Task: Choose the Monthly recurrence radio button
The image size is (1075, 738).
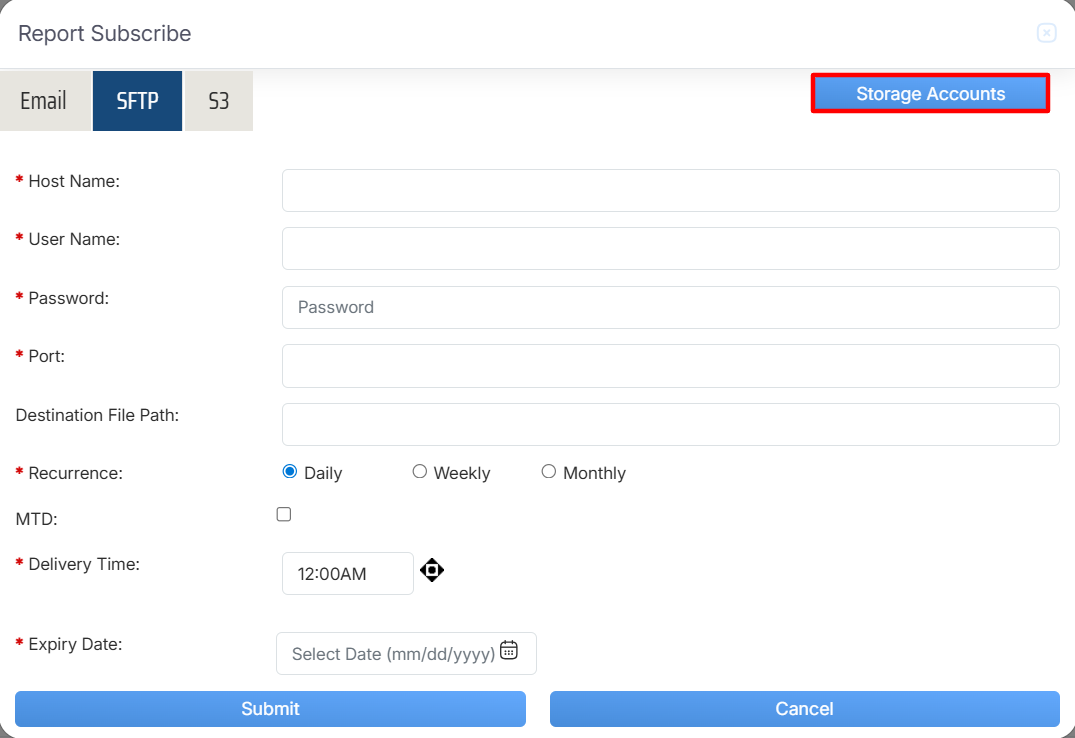Action: click(x=549, y=472)
